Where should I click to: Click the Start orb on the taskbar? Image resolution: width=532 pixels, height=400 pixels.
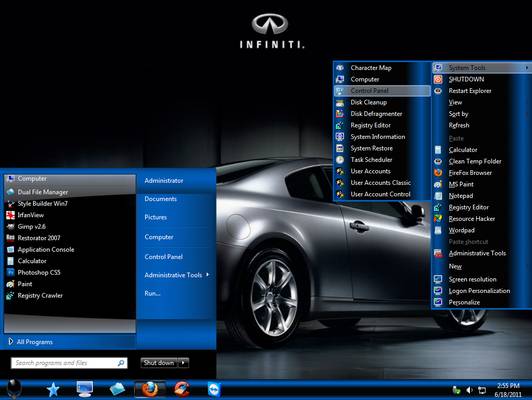tap(14, 388)
